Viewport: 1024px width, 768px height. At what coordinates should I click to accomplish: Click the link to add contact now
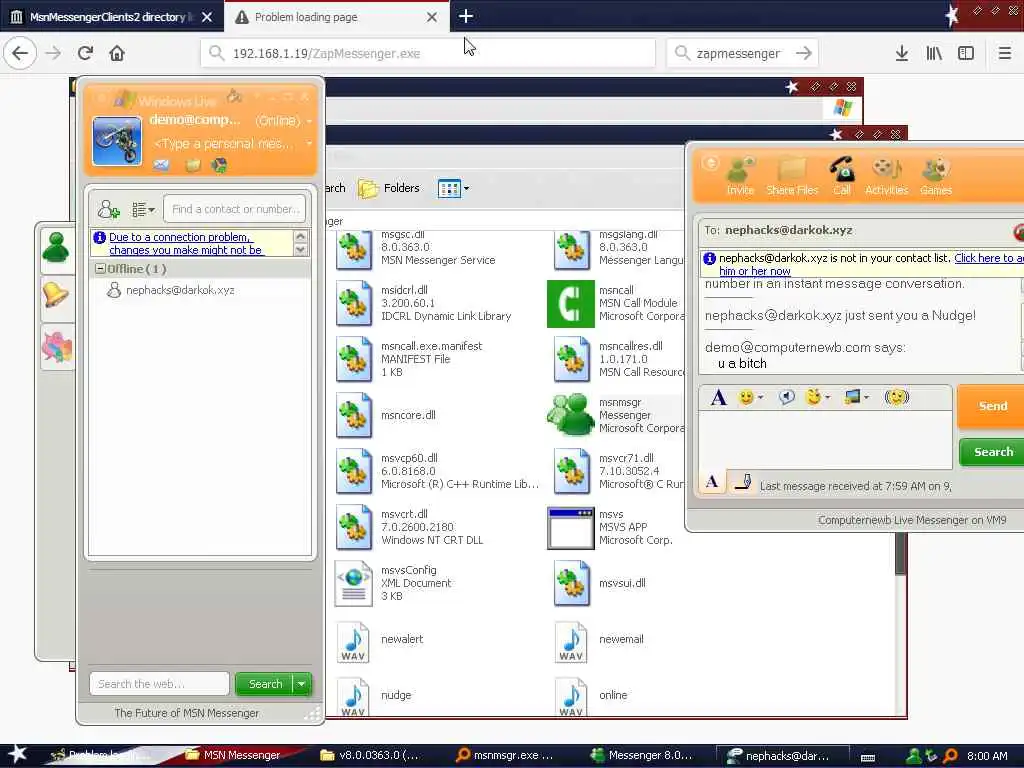point(872,264)
